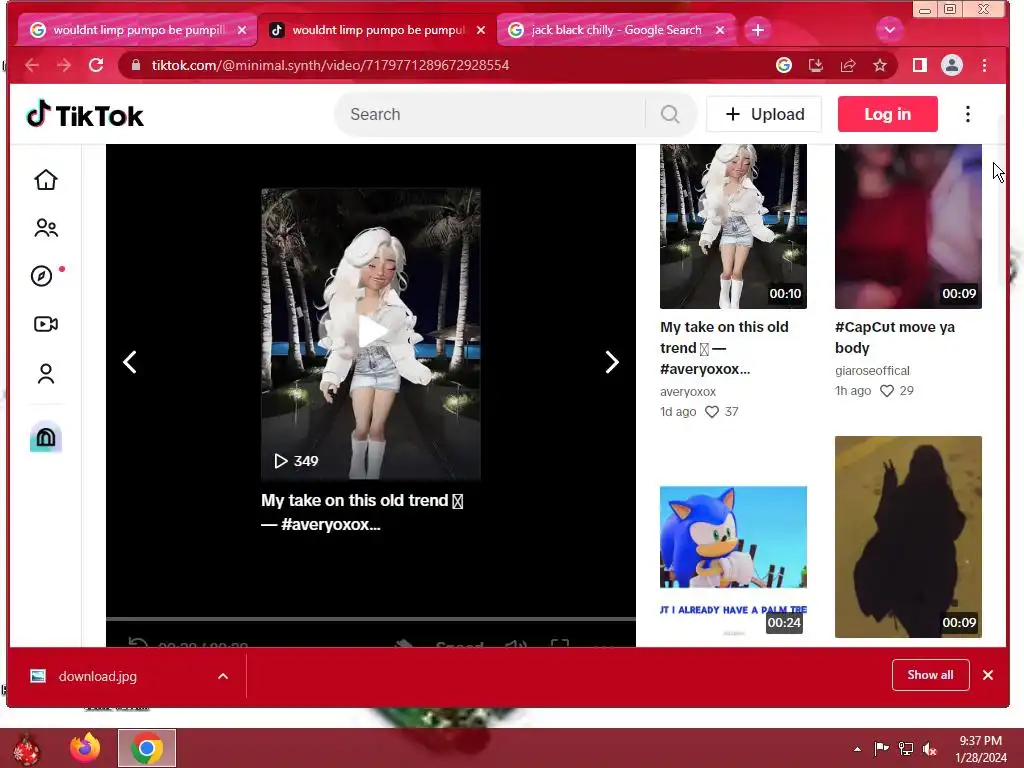Open the #CapCut move ya body thumbnail
Viewport: 1024px width, 768px height.
(908, 226)
